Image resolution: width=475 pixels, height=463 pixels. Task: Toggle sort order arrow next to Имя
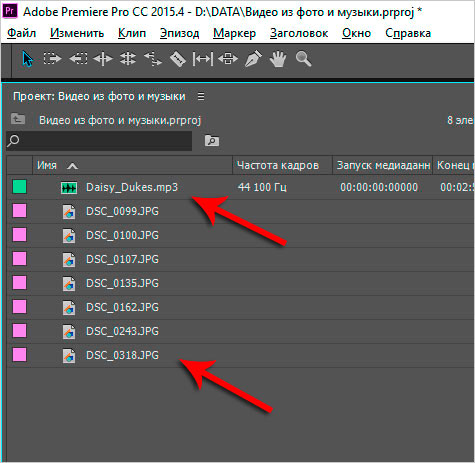pyautogui.click(x=72, y=166)
